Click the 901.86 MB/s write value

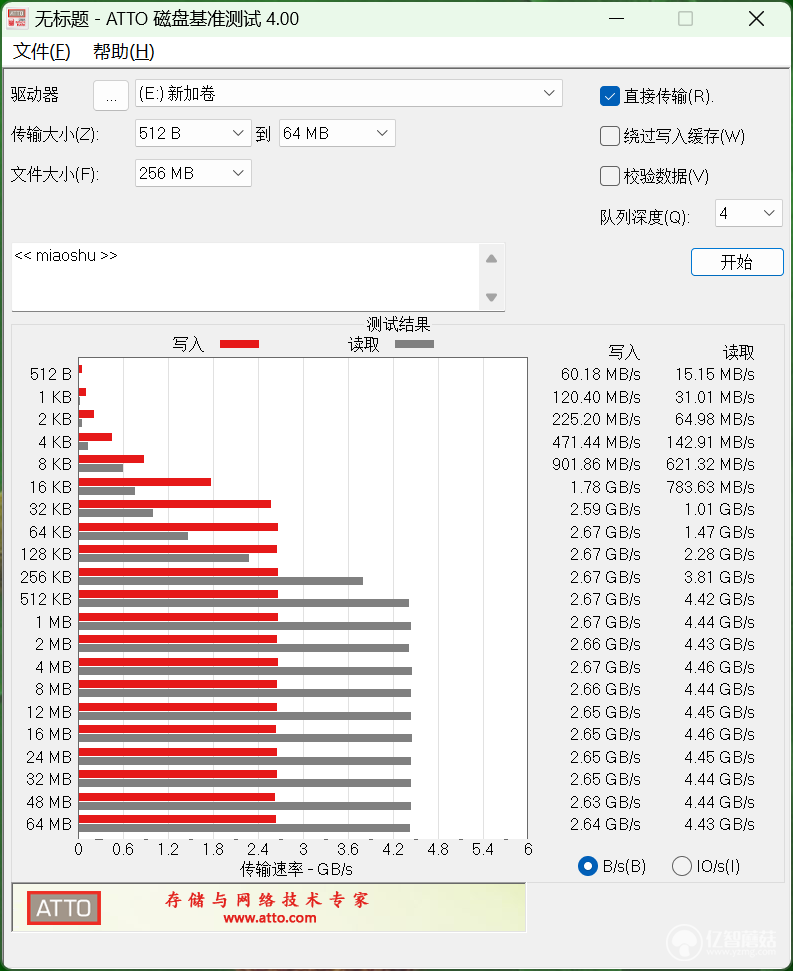pyautogui.click(x=596, y=464)
